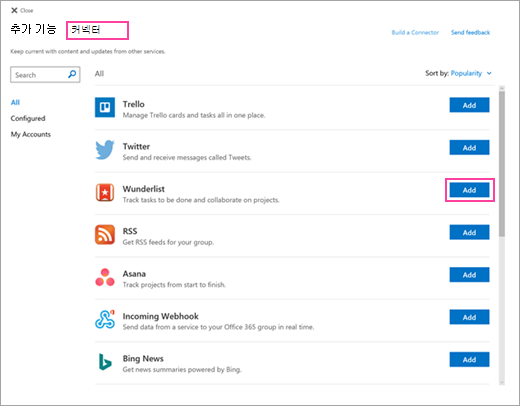Select the Configured category
Screen dimensions: 520x406
pyautogui.click(x=28, y=118)
